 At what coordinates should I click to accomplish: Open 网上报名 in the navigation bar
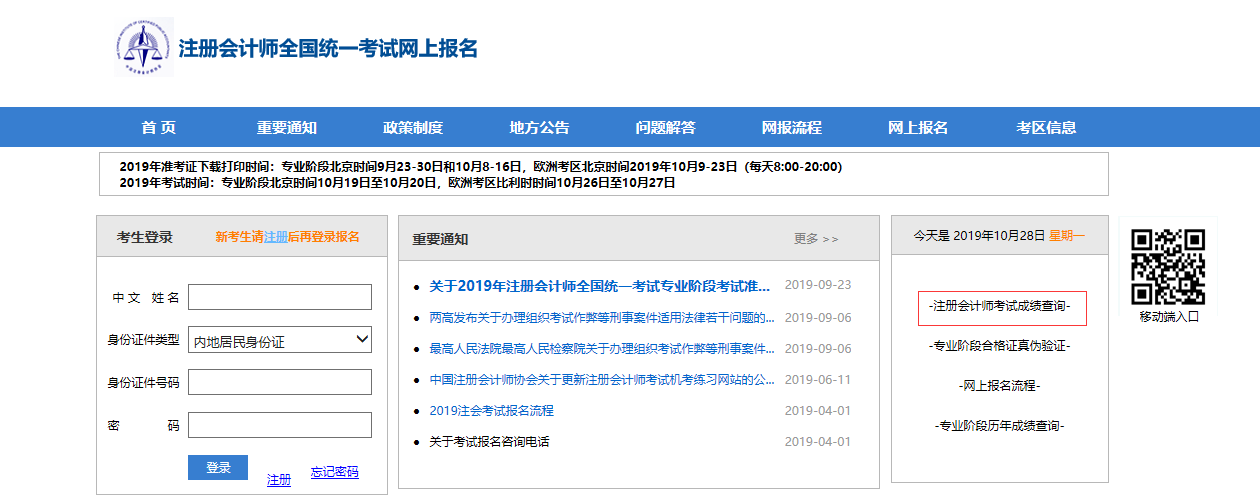click(x=917, y=127)
